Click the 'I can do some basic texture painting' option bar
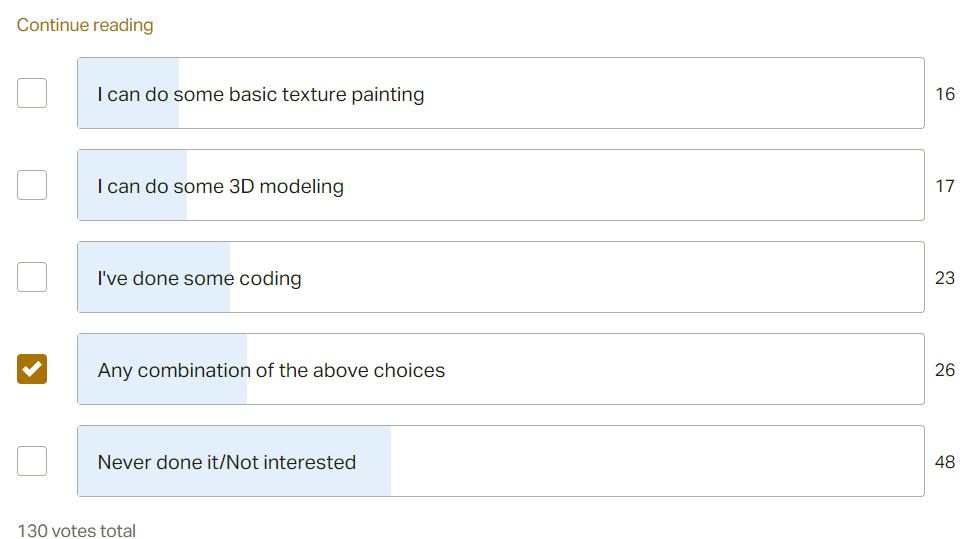 pos(501,93)
